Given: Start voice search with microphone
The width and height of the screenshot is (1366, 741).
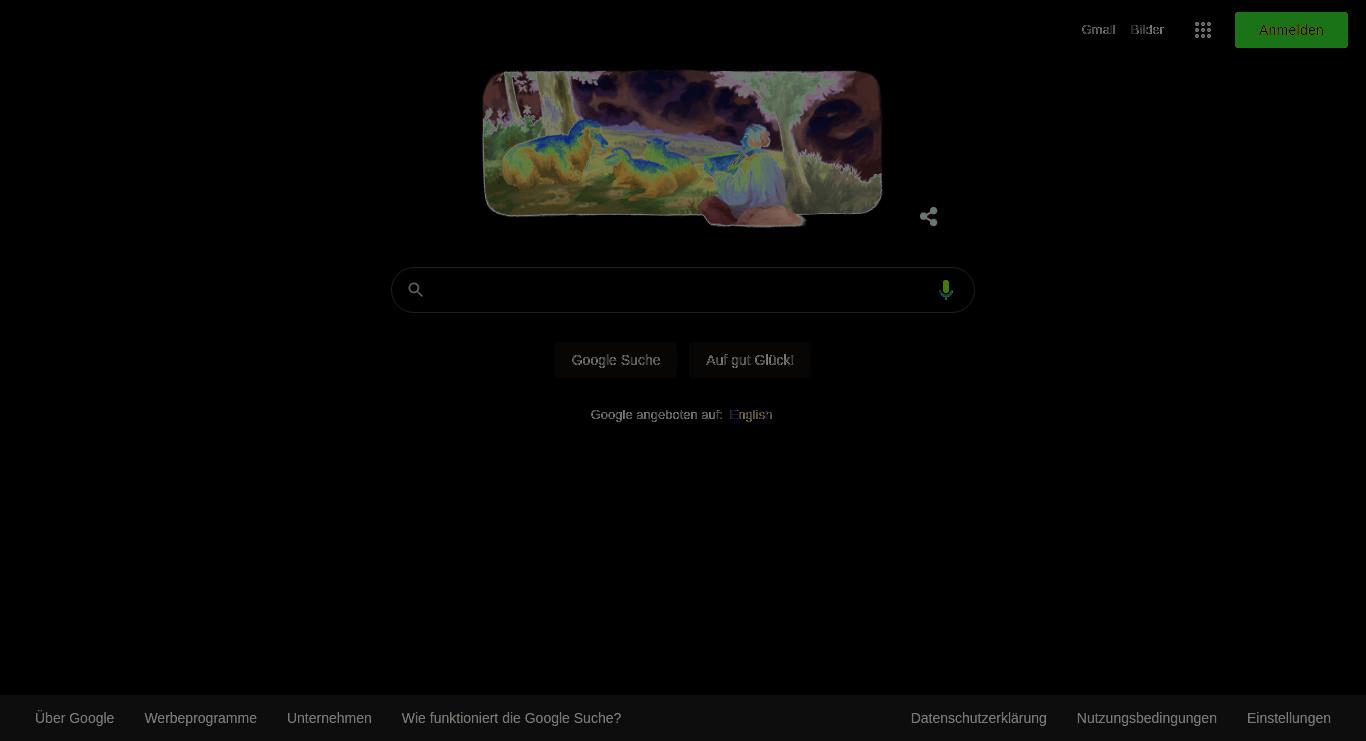Looking at the screenshot, I should [946, 290].
